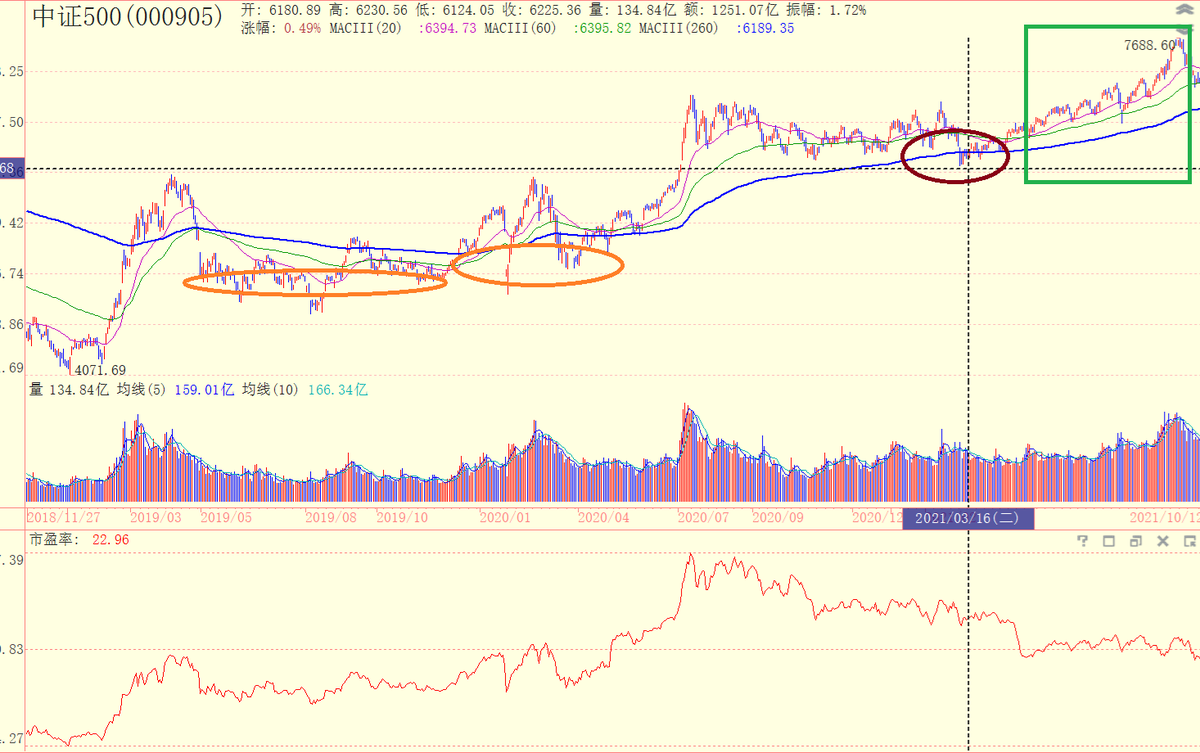Select the 2020/04 date axis label
This screenshot has width=1200, height=753.
pyautogui.click(x=604, y=517)
